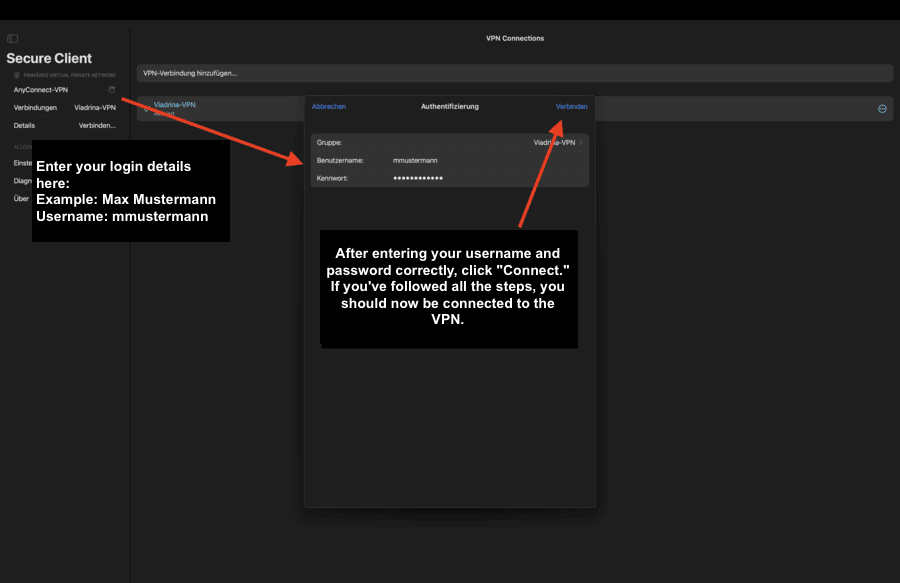Click the Secure Client heading
This screenshot has height=583, width=900.
(49, 59)
